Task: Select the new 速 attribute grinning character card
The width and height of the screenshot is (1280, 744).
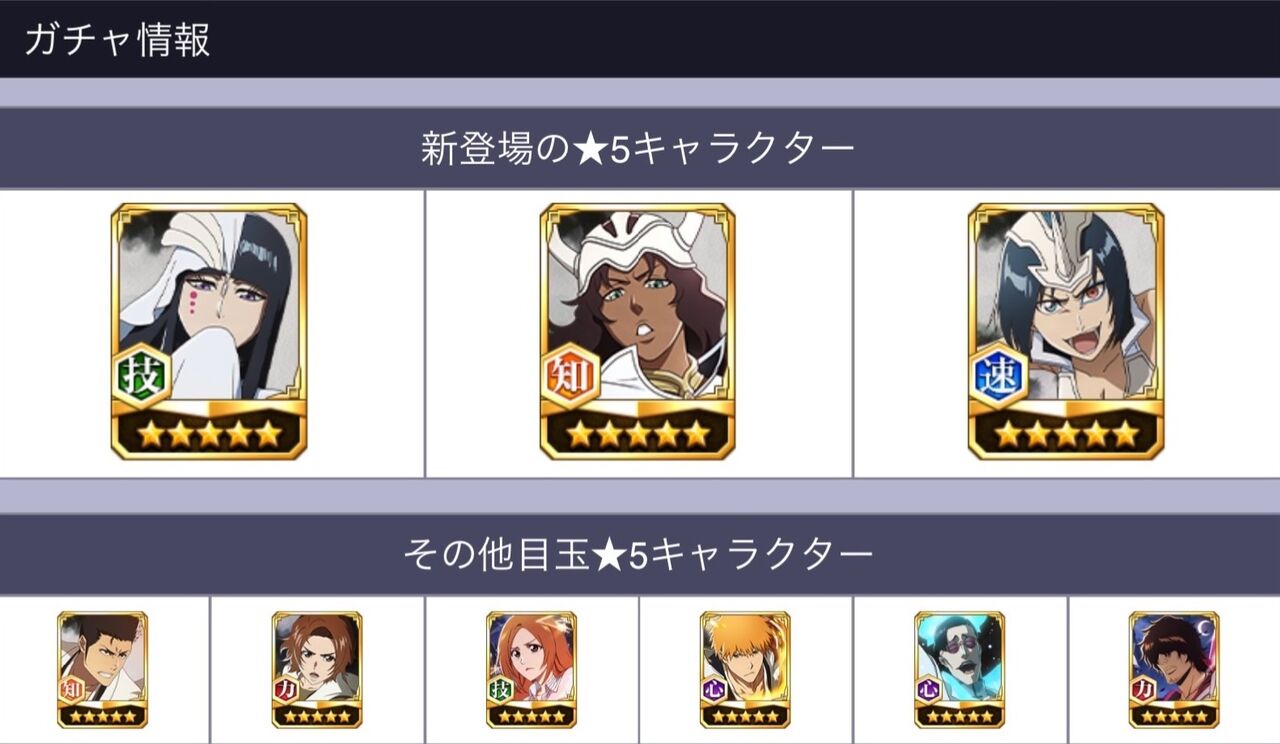Action: point(1066,332)
